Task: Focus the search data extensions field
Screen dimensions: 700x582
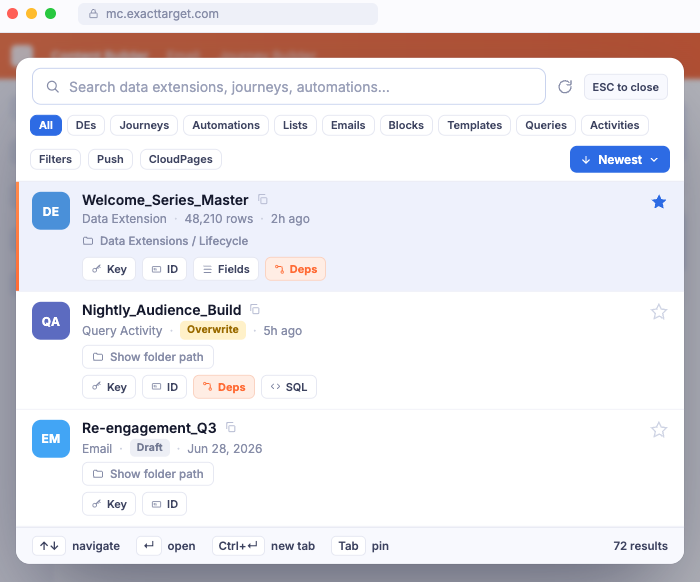Action: (x=289, y=87)
